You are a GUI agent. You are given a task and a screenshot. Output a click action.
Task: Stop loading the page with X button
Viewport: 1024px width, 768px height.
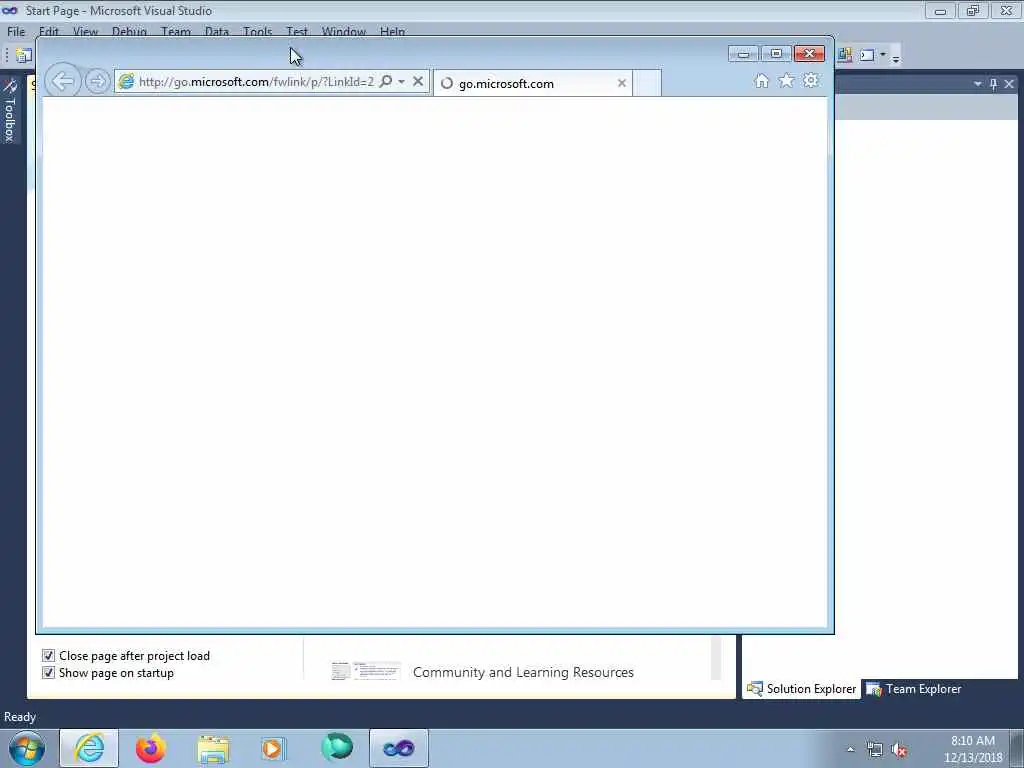pos(418,81)
